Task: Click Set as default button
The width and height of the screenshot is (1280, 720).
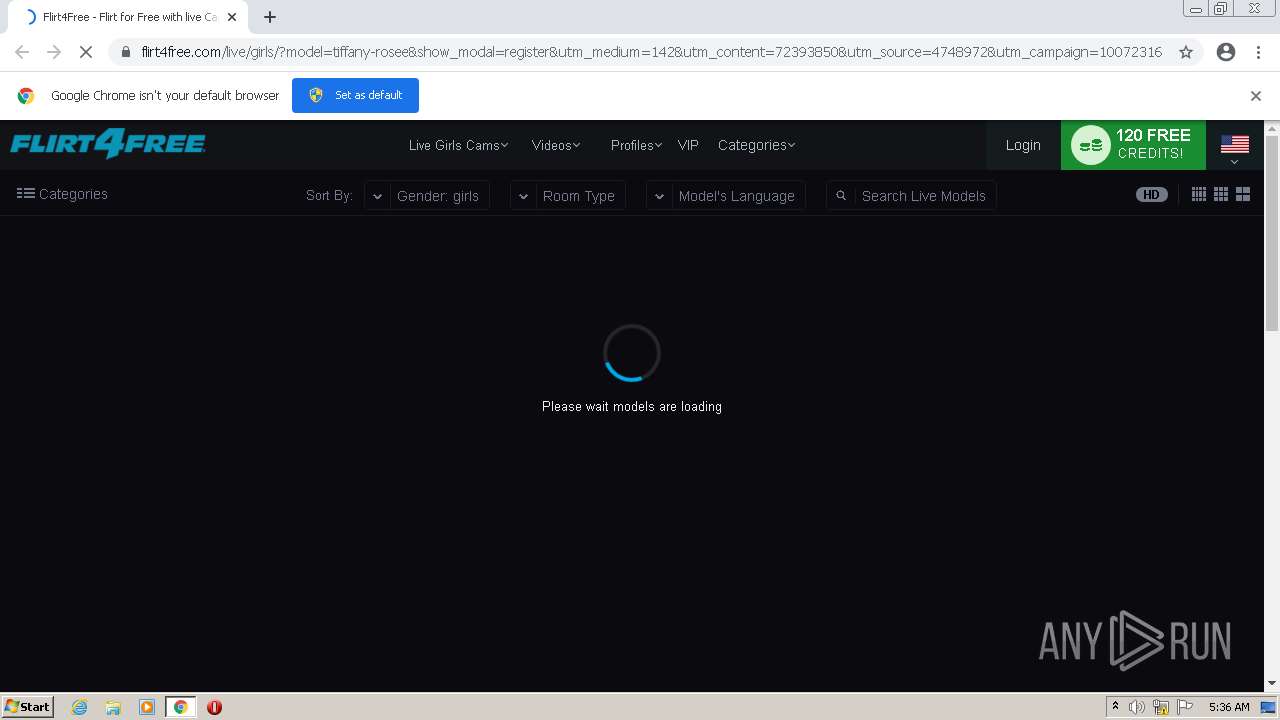Action: pos(355,95)
